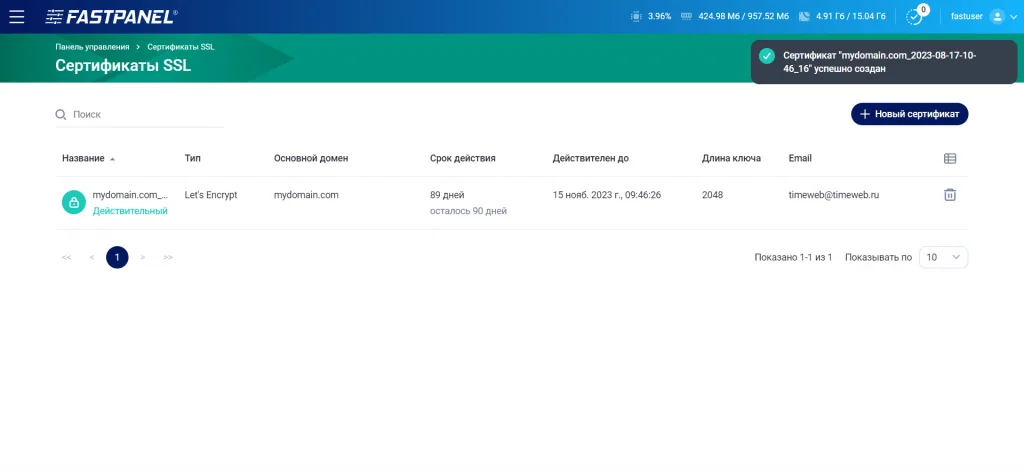Create new certificate with Новый сертификат
The width and height of the screenshot is (1024, 471).
click(x=909, y=114)
